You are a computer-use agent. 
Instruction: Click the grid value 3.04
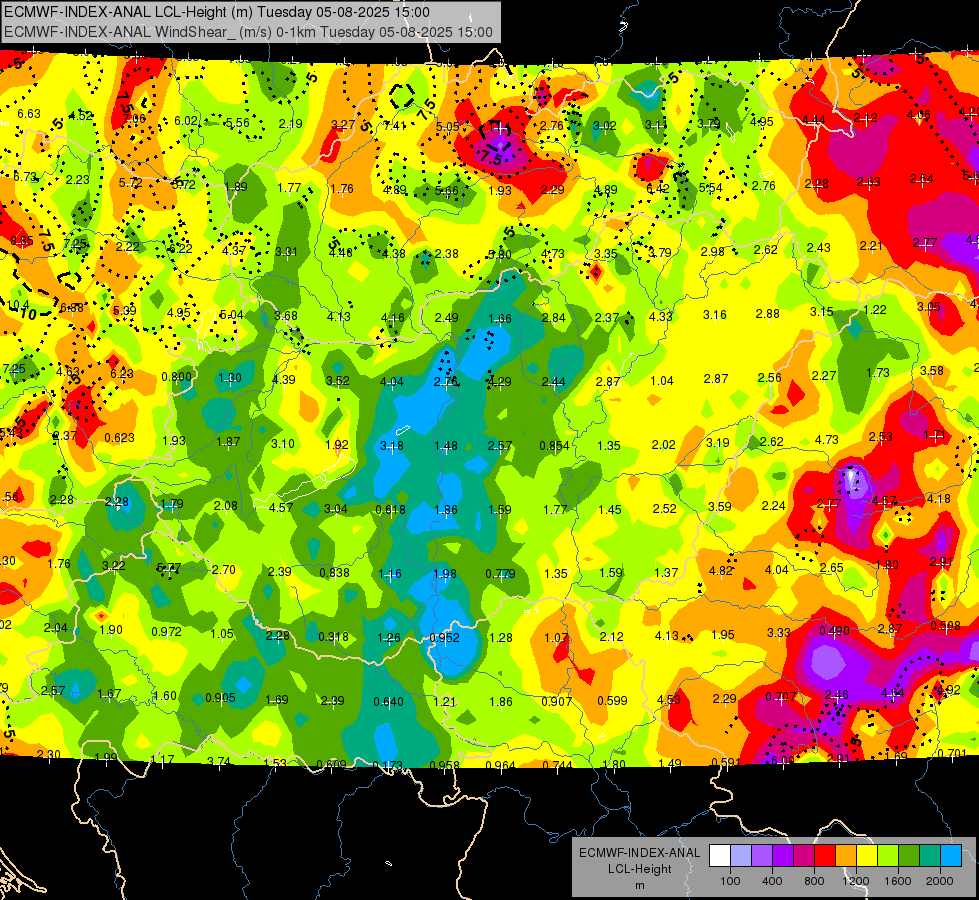[336, 509]
